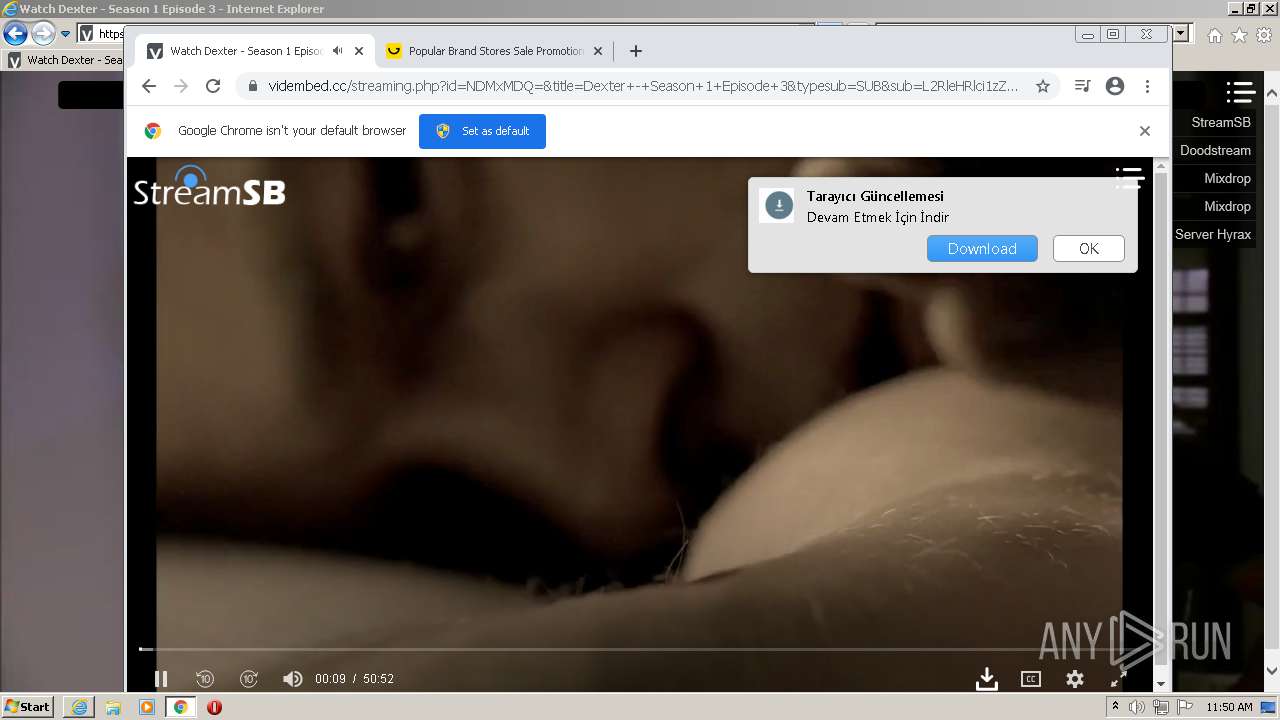Click IE address bar dropdown arrow
This screenshot has height=720, width=1280.
1182,33
